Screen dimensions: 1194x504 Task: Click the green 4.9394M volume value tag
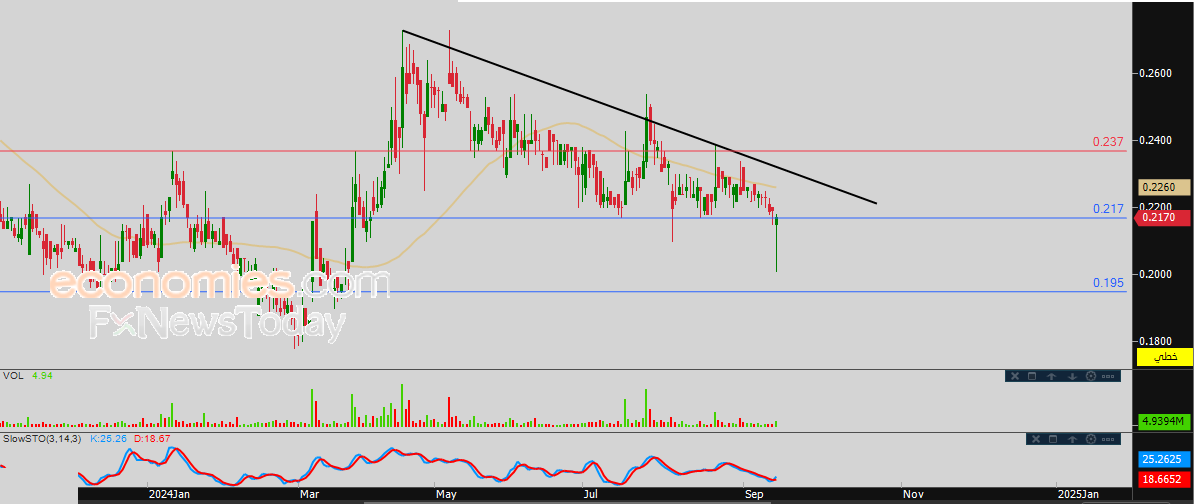tap(1164, 421)
